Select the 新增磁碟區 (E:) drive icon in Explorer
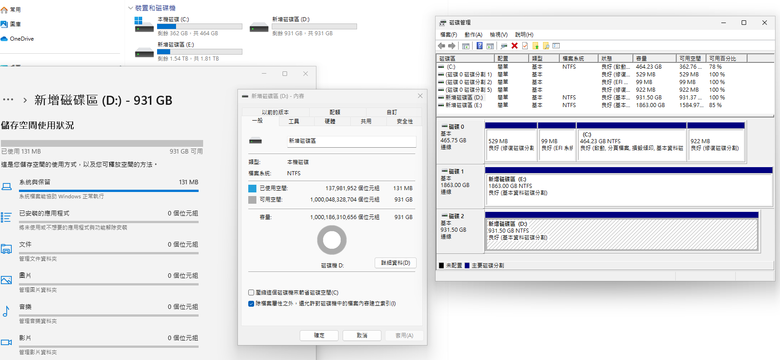 tap(144, 51)
